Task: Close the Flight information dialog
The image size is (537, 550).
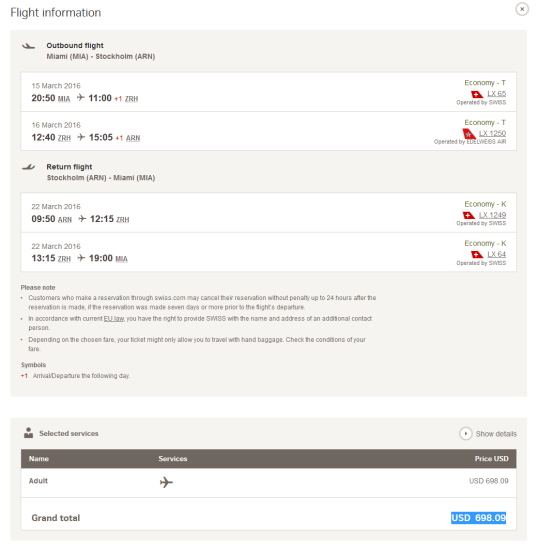Action: tap(522, 9)
